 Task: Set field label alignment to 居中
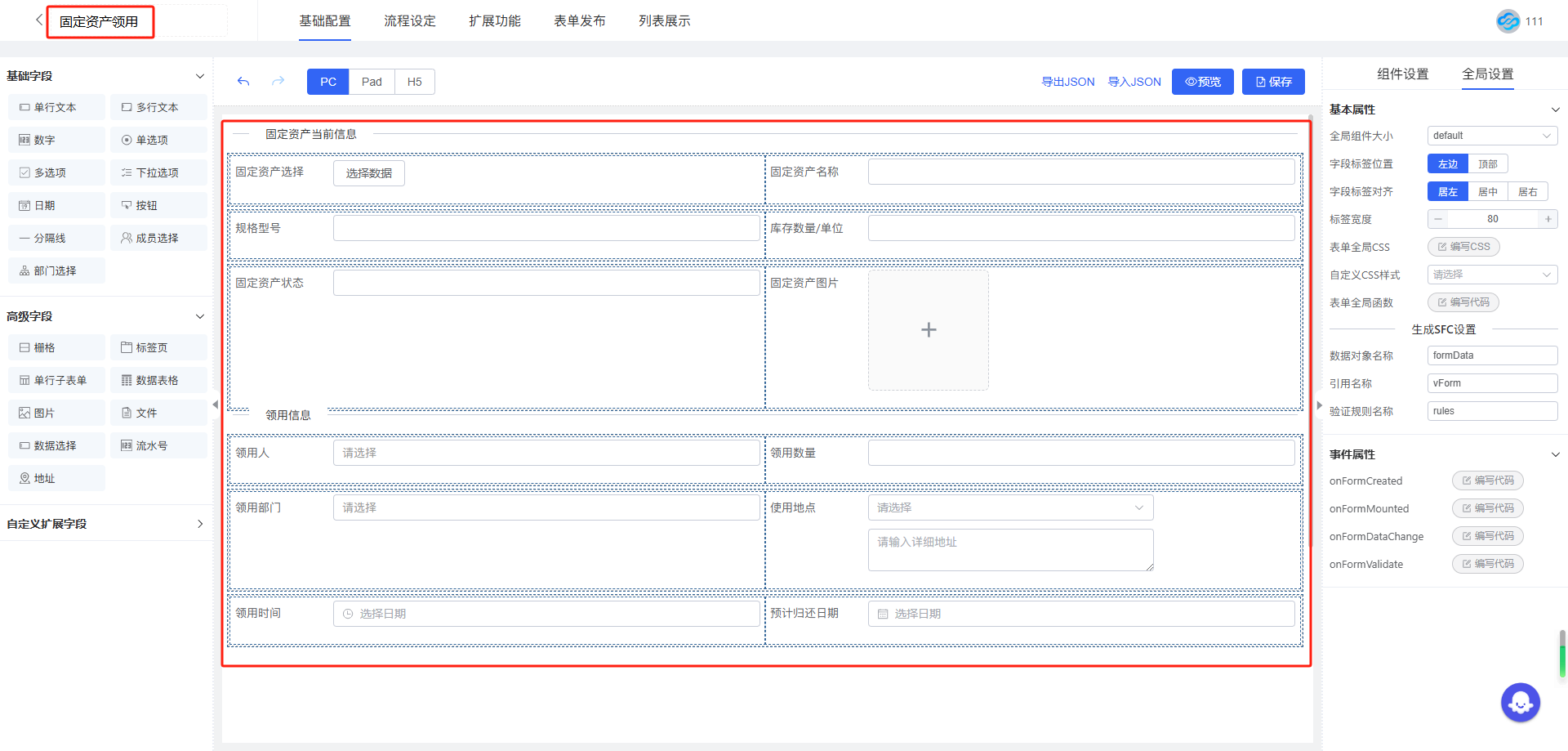1487,192
